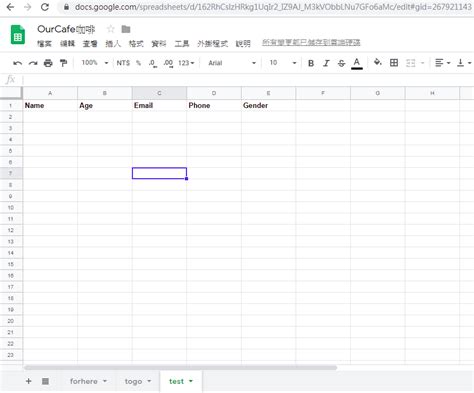Toggle bold formatting
Screen dimensions: 474x393
pyautogui.click(x=311, y=63)
